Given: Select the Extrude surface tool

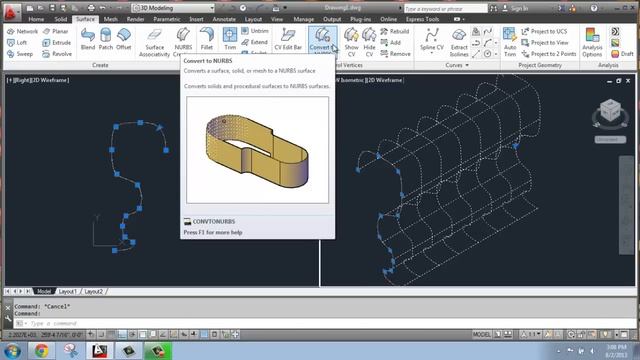Looking at the screenshot, I should [56, 42].
